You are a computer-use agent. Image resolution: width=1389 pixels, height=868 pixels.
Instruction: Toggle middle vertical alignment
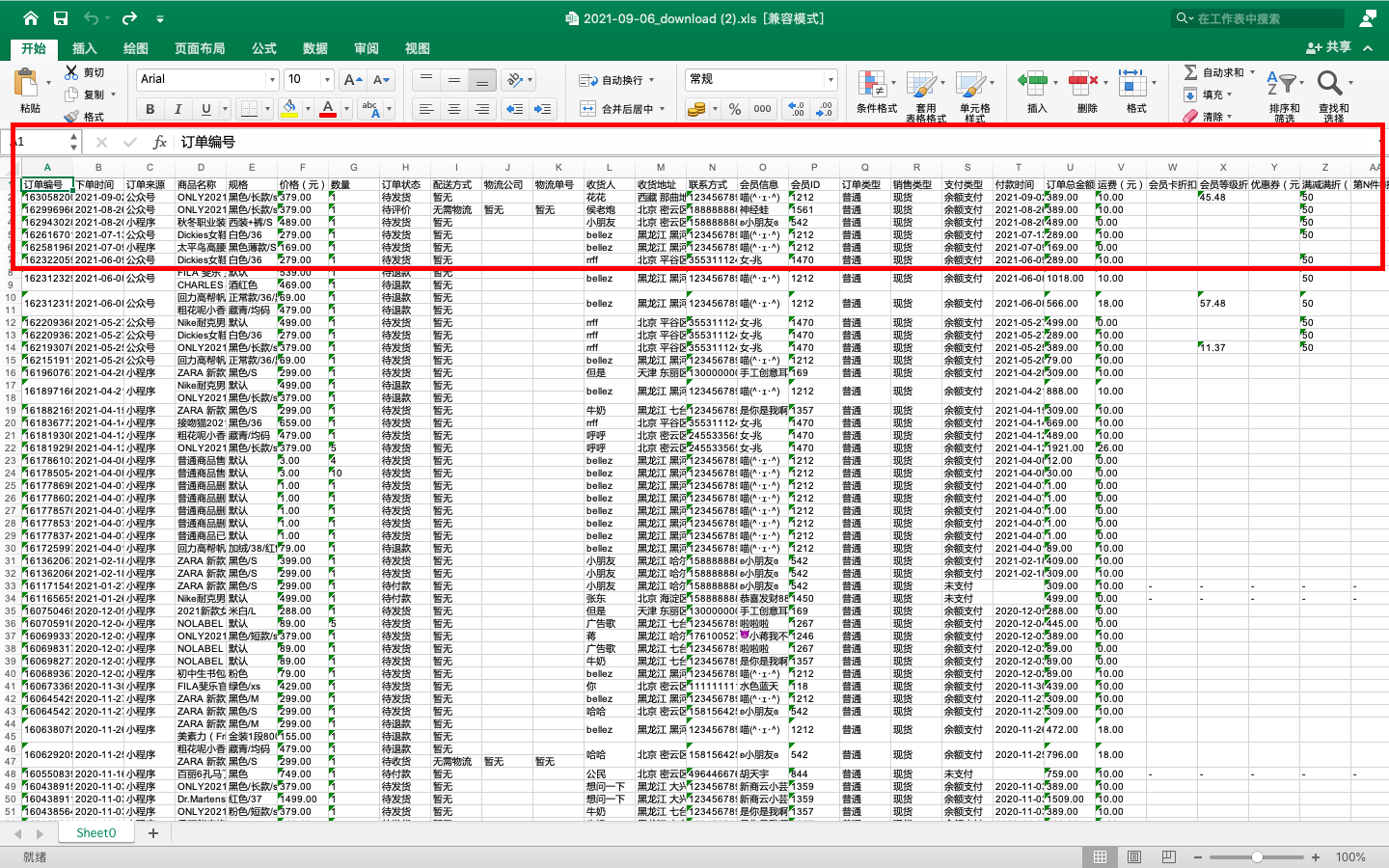pos(454,80)
